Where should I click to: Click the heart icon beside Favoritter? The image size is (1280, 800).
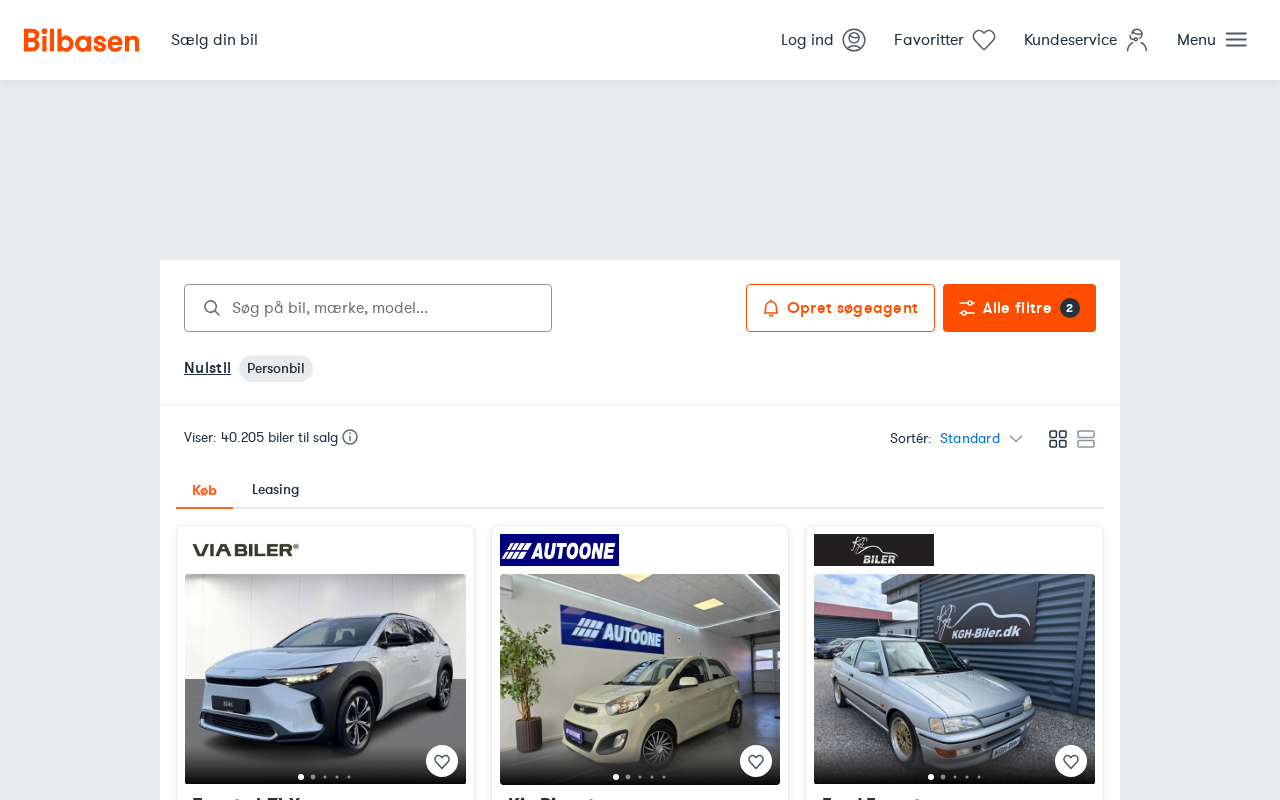click(984, 40)
